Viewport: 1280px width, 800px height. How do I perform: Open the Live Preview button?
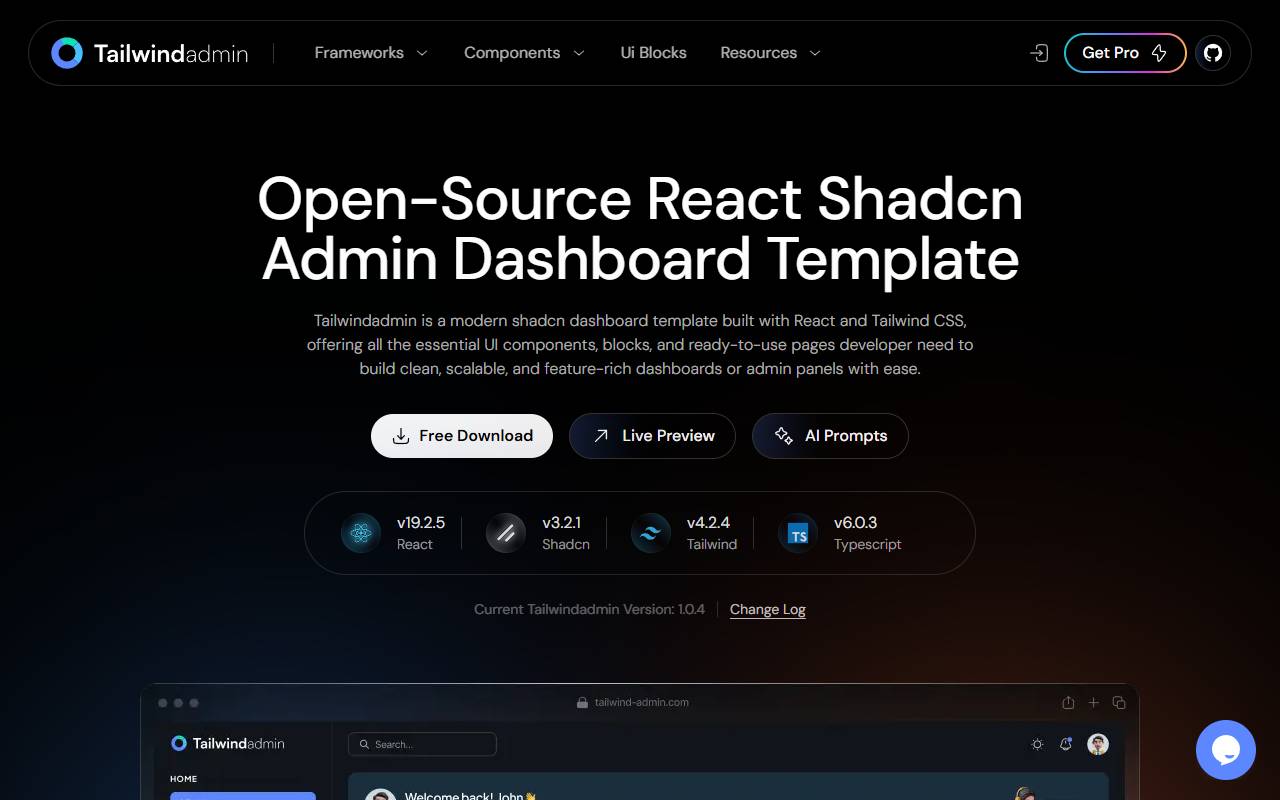coord(652,436)
